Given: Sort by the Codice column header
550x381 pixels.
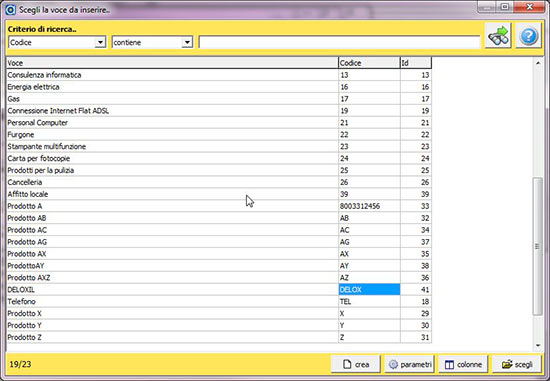Looking at the screenshot, I should click(369, 63).
